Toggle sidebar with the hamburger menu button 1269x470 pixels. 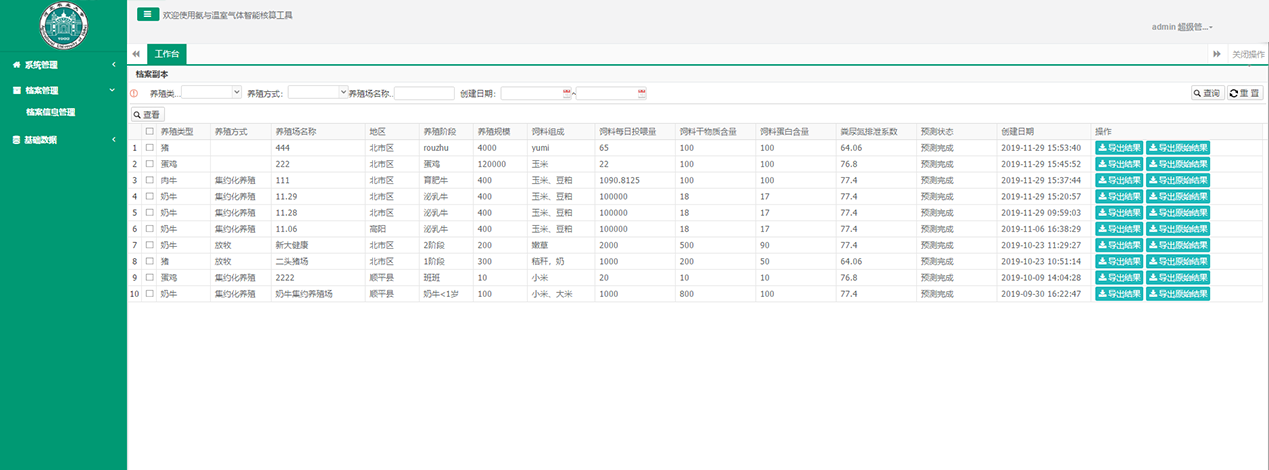[x=147, y=15]
